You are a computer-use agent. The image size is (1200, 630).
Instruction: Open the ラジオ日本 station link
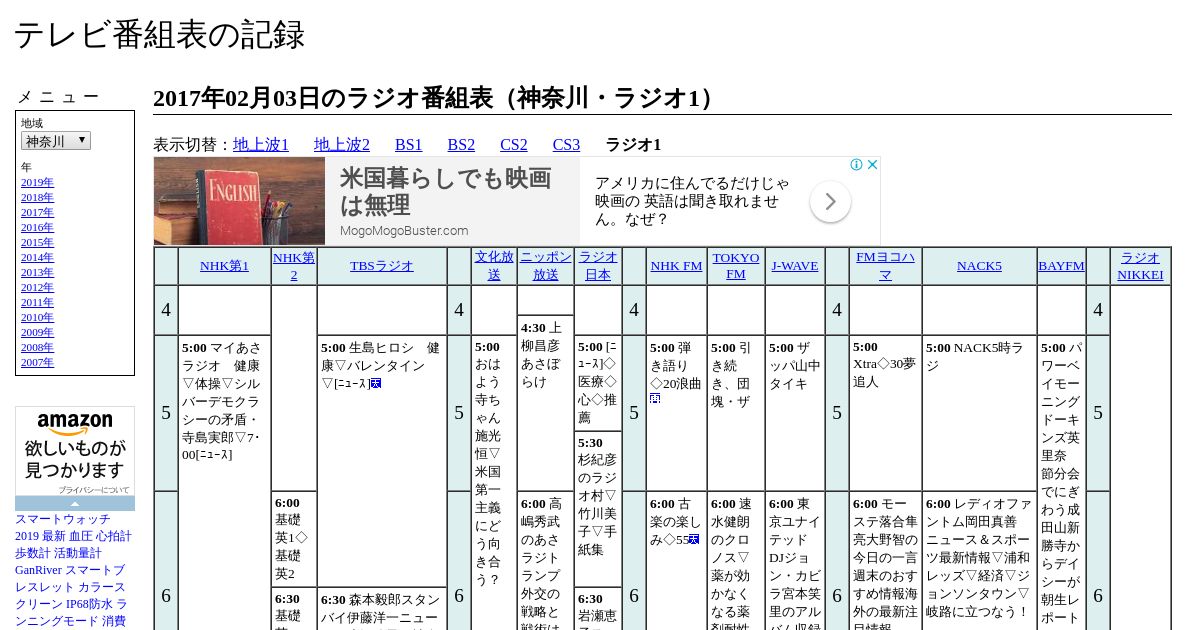pos(598,266)
